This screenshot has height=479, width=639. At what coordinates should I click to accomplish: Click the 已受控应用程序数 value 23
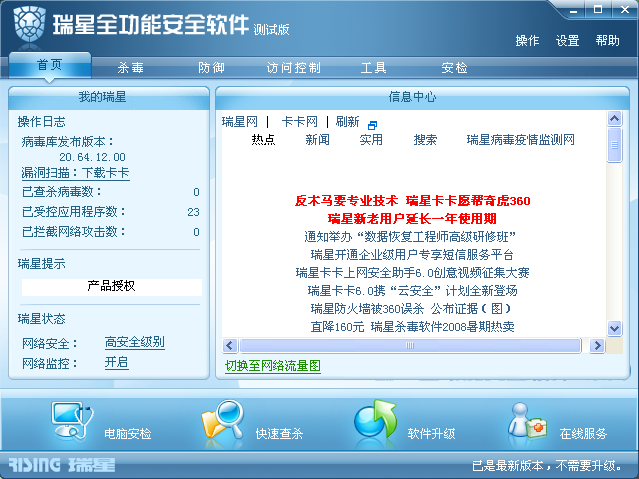[x=193, y=212]
